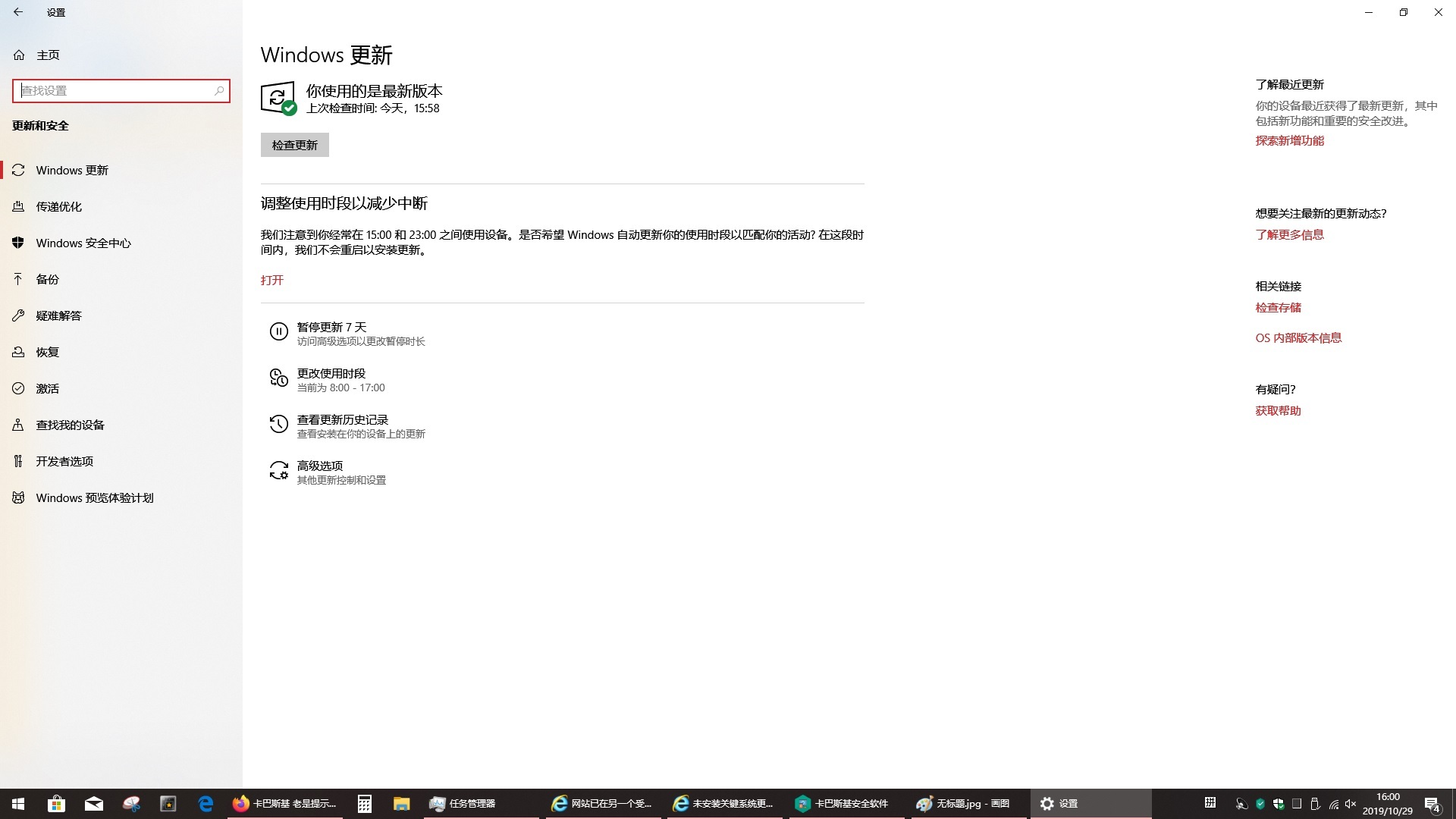Click Windows Security tray icon
This screenshot has height=819, width=1456.
[1279, 804]
